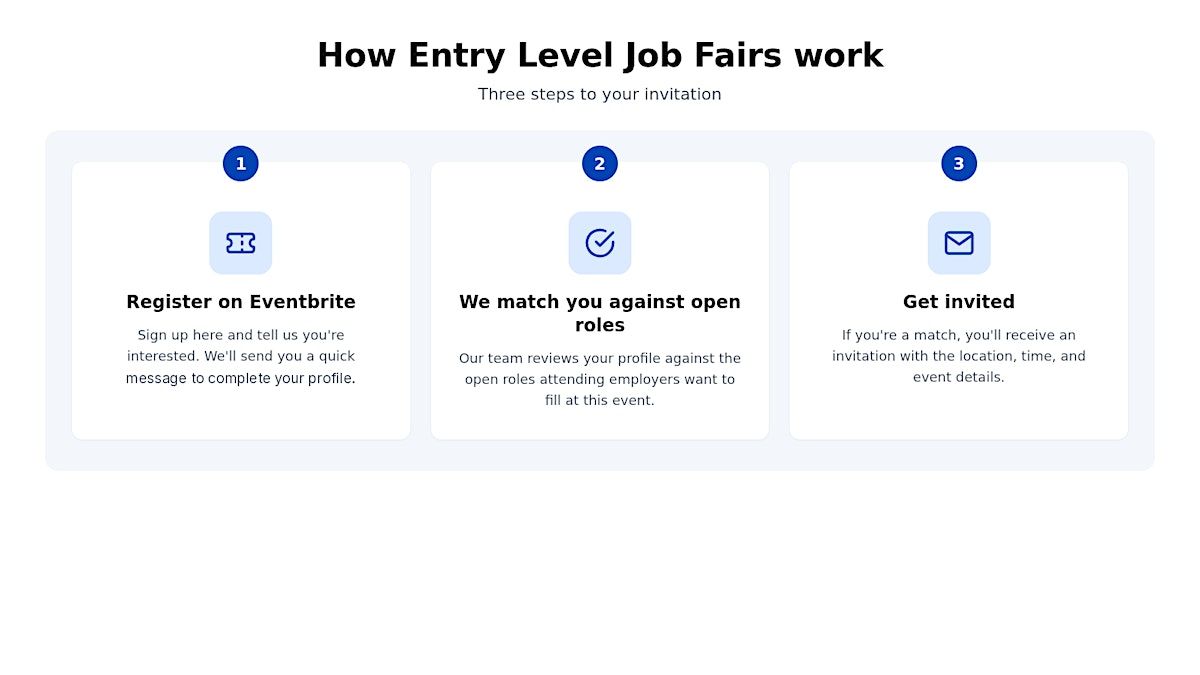Click the Get invited heading
This screenshot has height=675, width=1200.
click(x=959, y=302)
